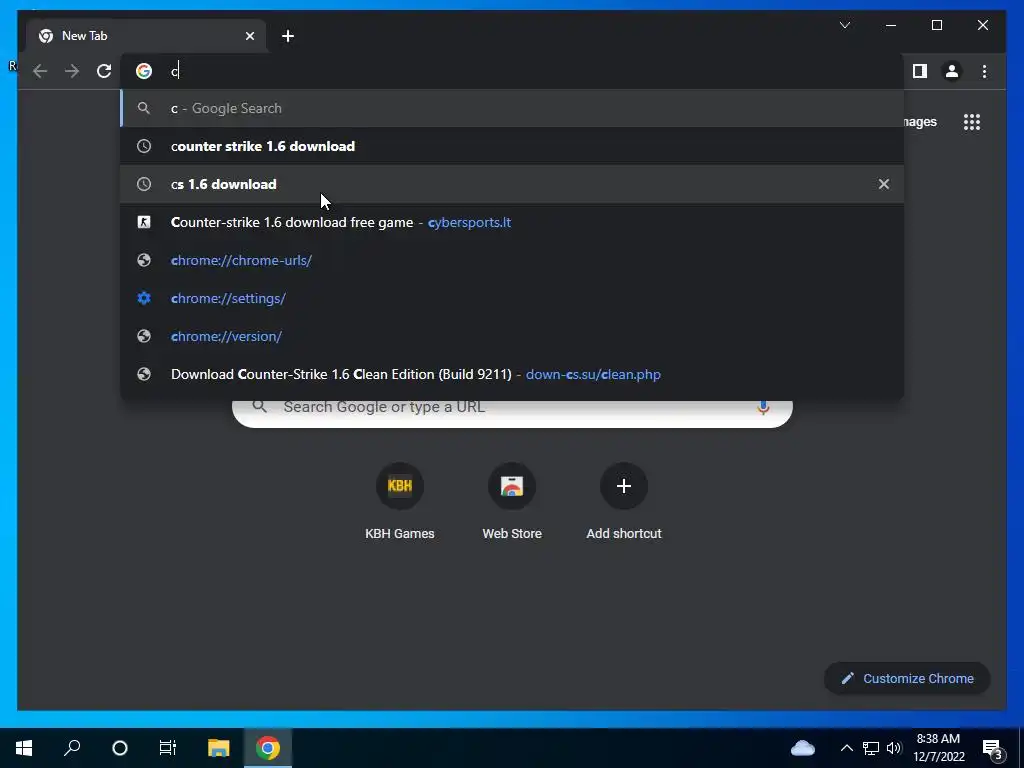Click the Forward navigation arrow
The image size is (1024, 768).
(72, 71)
